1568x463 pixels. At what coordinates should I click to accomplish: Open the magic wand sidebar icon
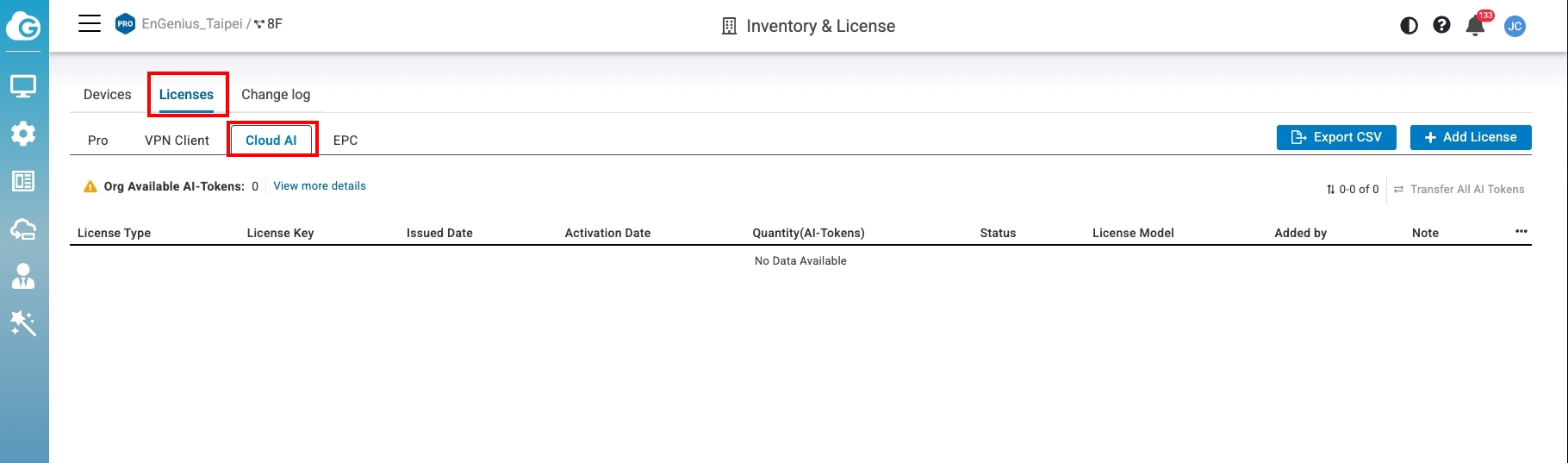coord(23,323)
